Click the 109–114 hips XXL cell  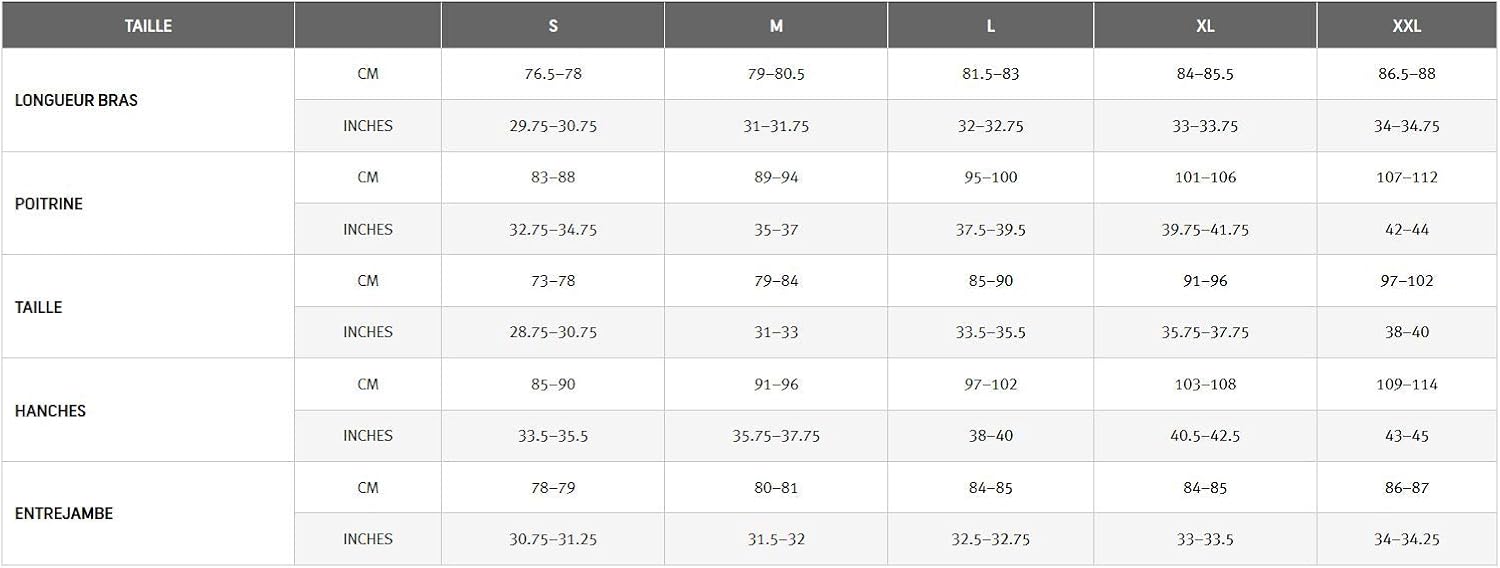click(1406, 385)
